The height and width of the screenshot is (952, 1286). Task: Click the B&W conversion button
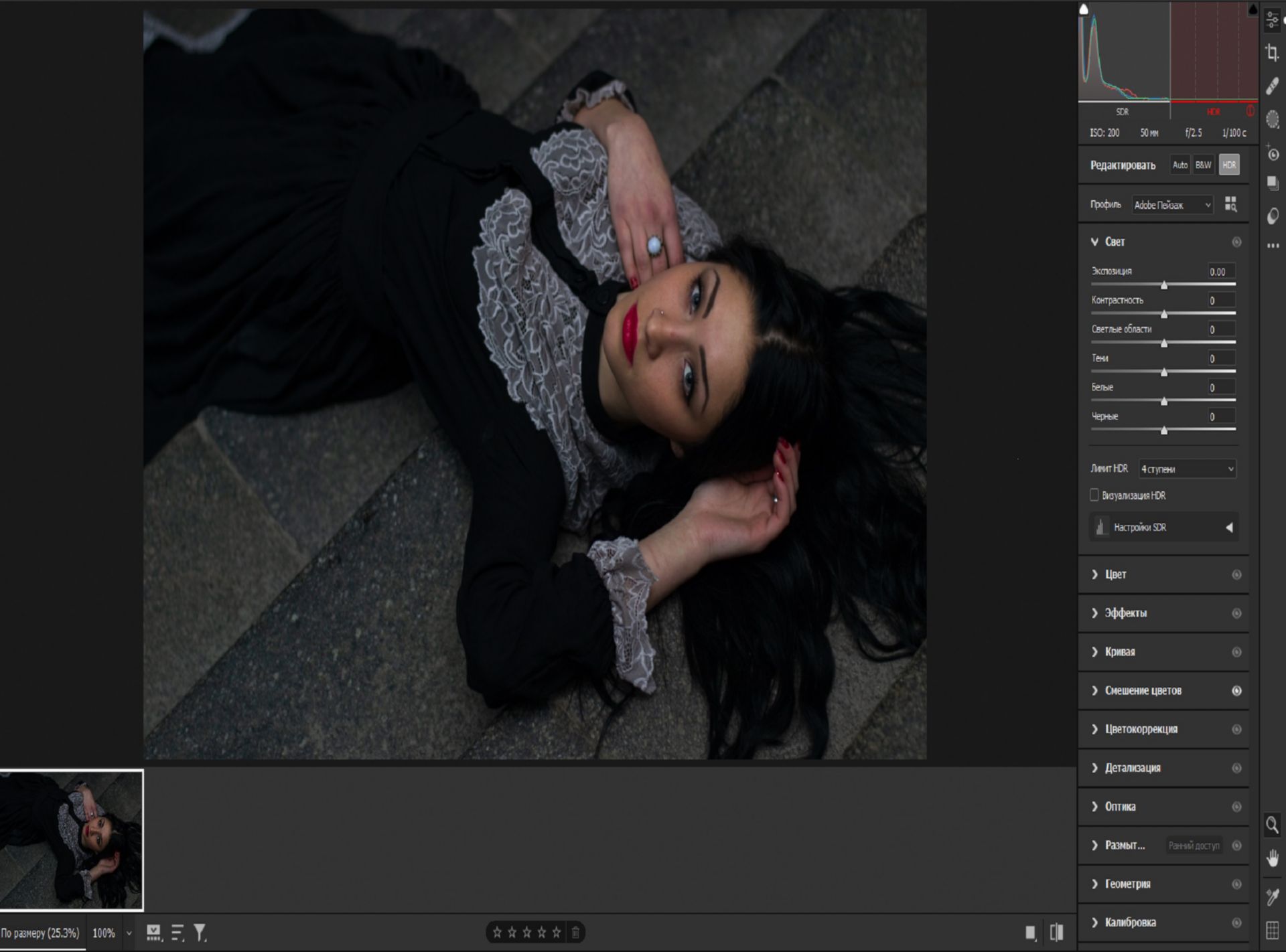point(1203,165)
